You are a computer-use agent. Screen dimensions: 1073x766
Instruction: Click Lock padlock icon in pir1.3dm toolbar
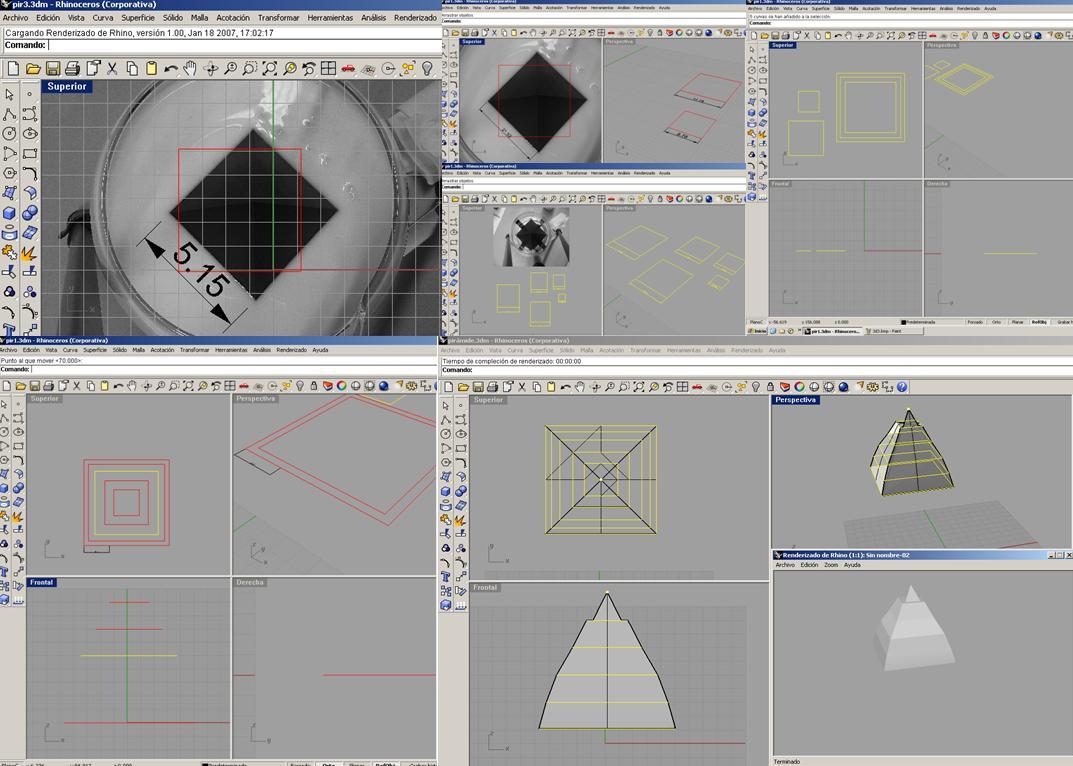point(314,386)
